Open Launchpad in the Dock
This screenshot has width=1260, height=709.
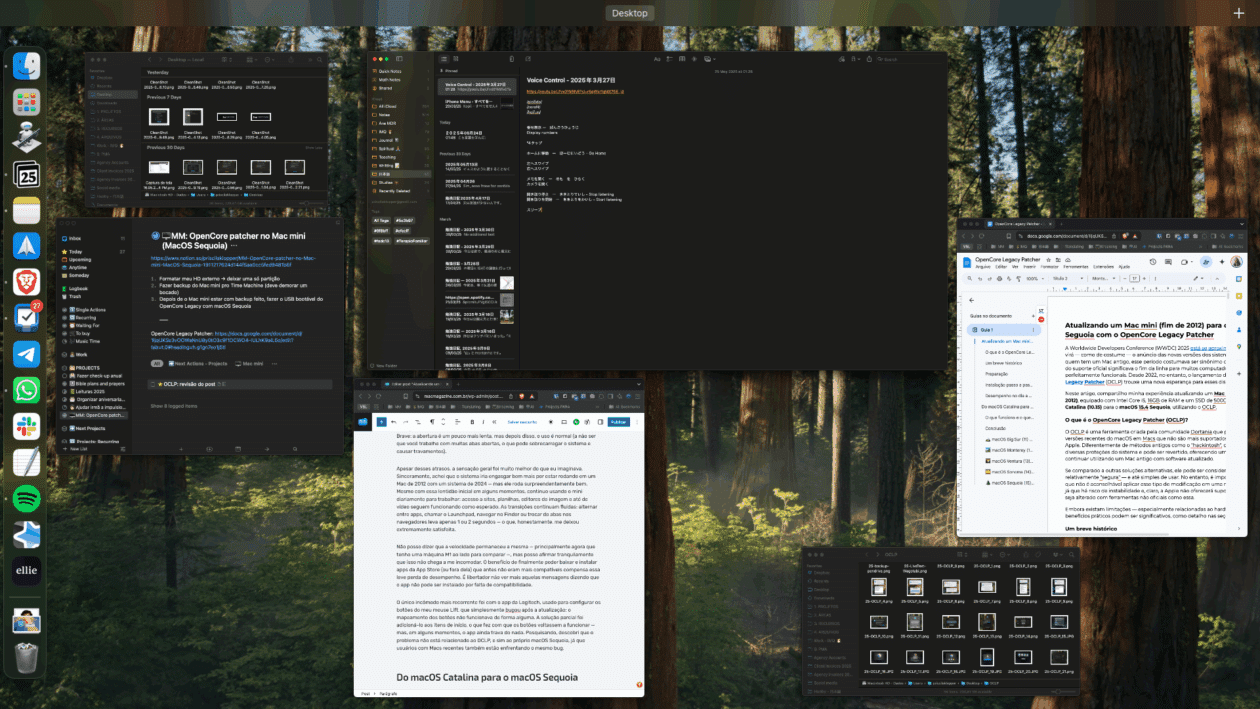pos(26,102)
